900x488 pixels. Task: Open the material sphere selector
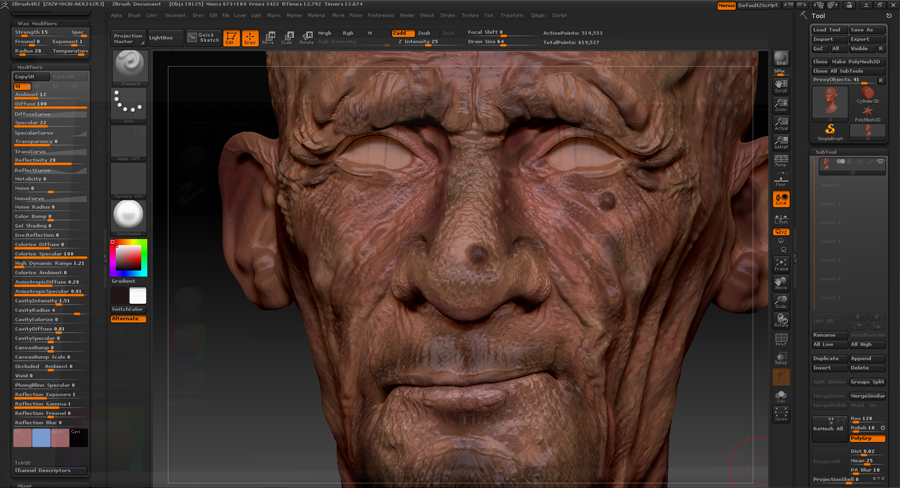coord(129,217)
